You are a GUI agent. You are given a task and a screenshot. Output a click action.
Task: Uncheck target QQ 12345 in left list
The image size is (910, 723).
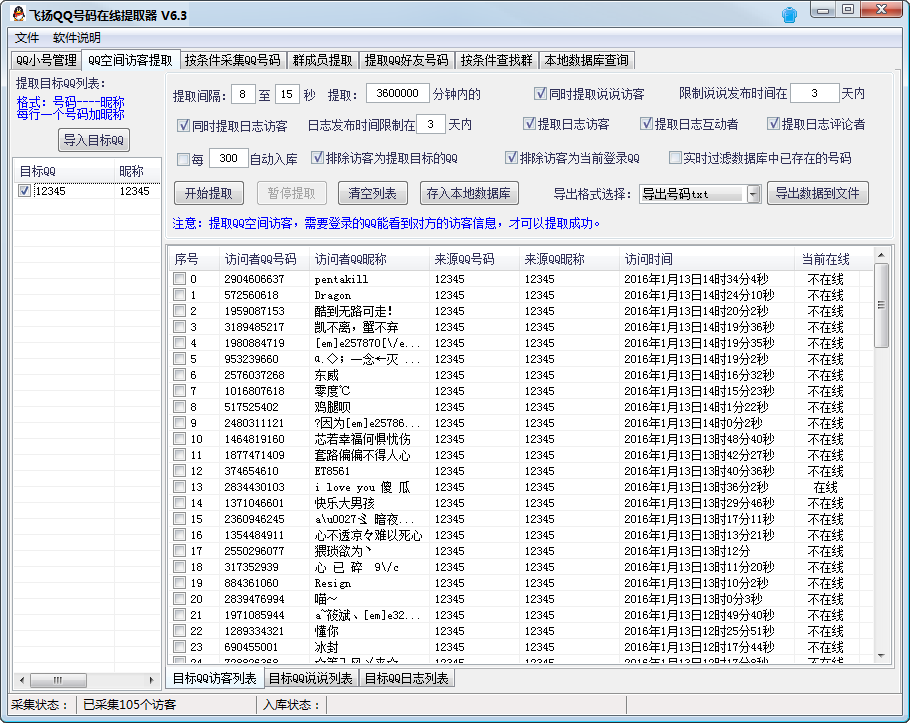point(24,191)
